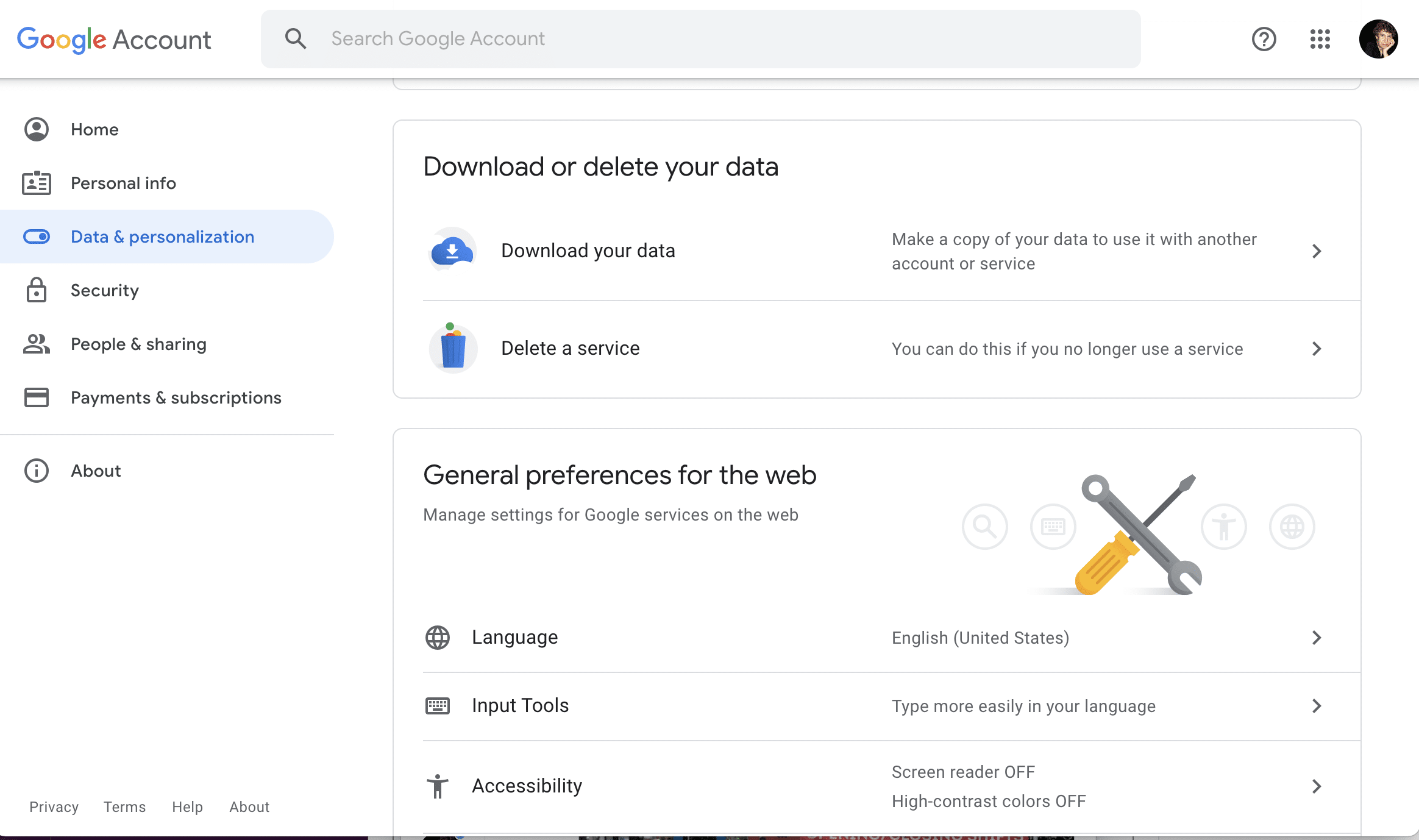
Task: Click the keyboard icon beside Input Tools
Action: [437, 706]
